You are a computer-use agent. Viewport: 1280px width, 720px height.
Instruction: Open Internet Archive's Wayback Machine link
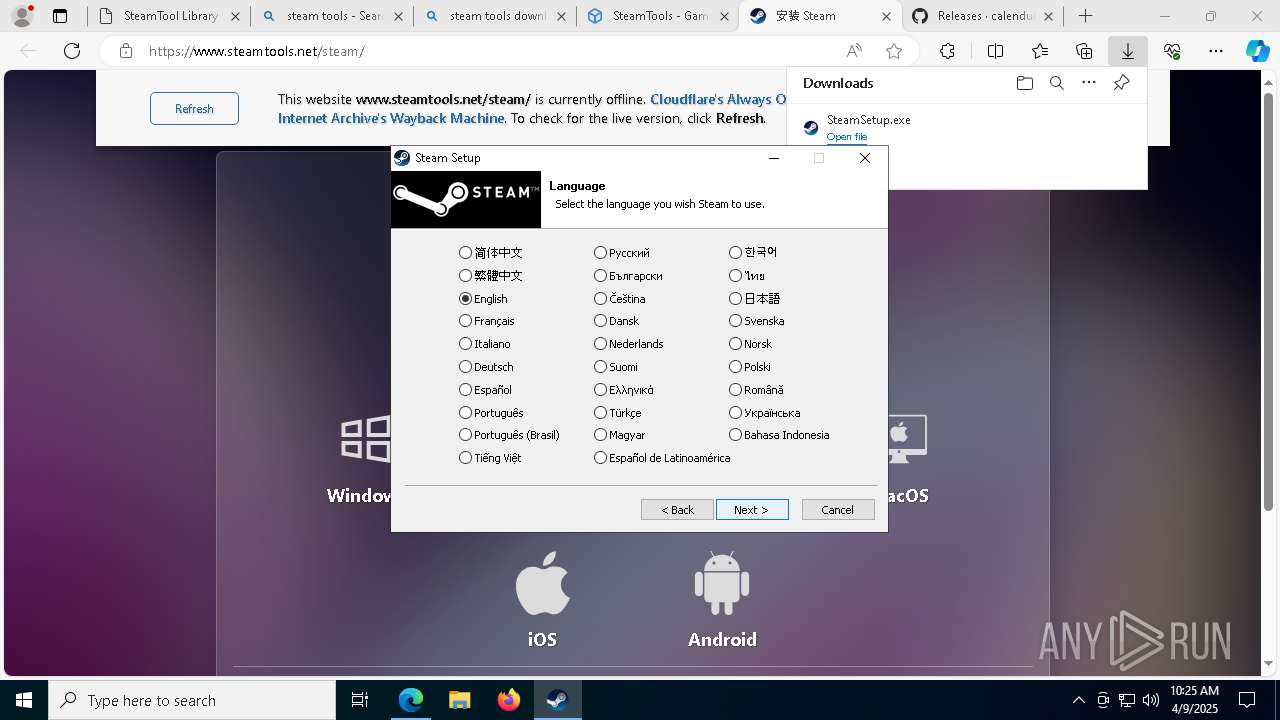coord(391,118)
